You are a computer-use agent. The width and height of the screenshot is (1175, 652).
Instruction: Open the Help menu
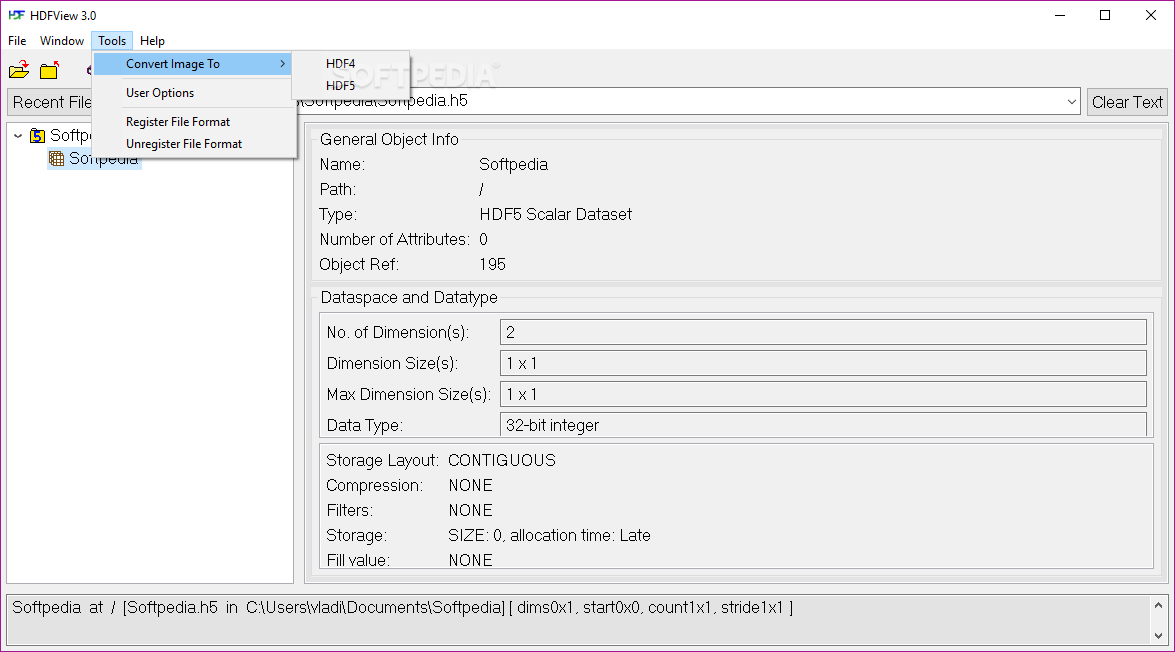point(152,40)
